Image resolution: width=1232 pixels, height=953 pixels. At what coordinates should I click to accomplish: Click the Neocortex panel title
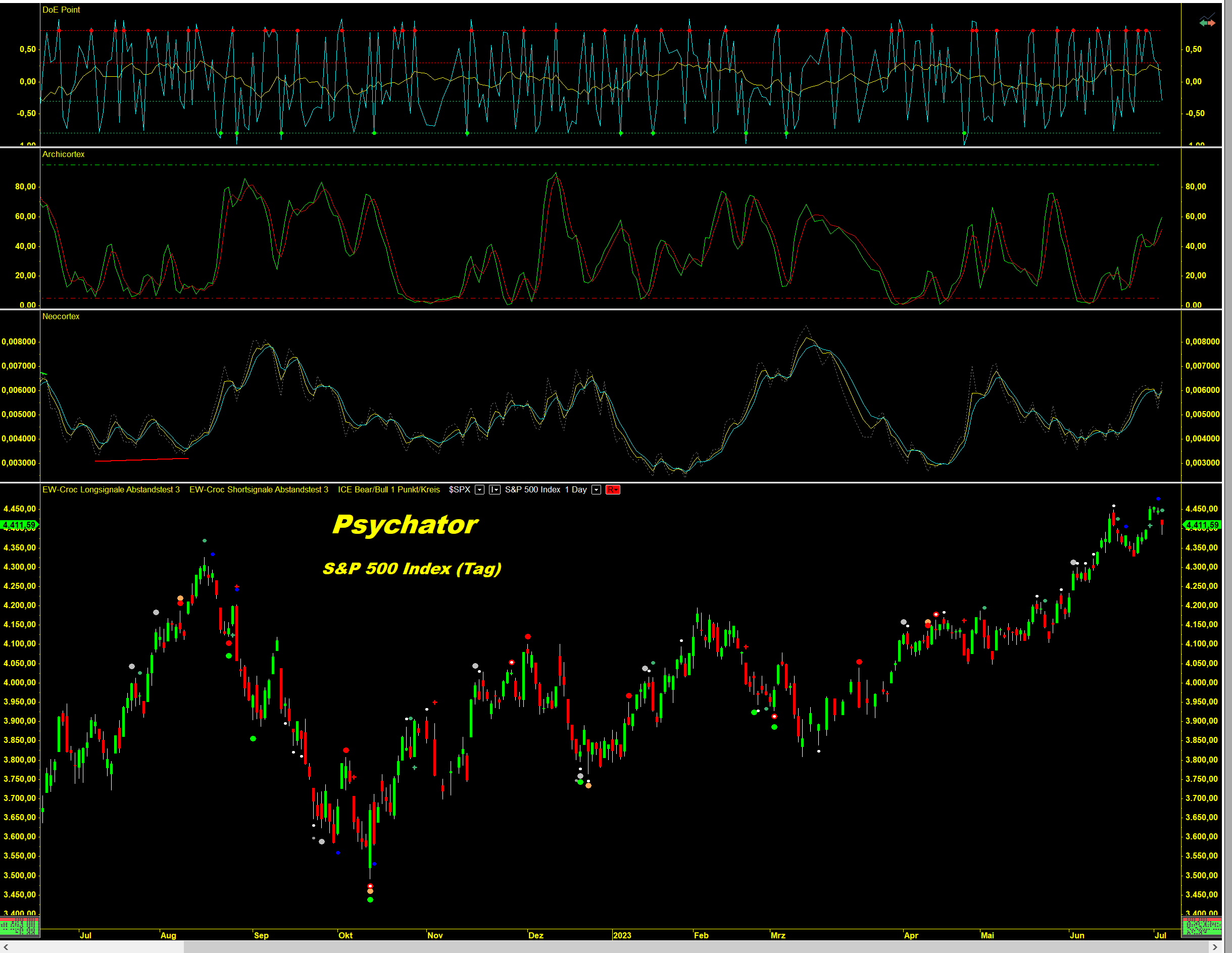[61, 316]
